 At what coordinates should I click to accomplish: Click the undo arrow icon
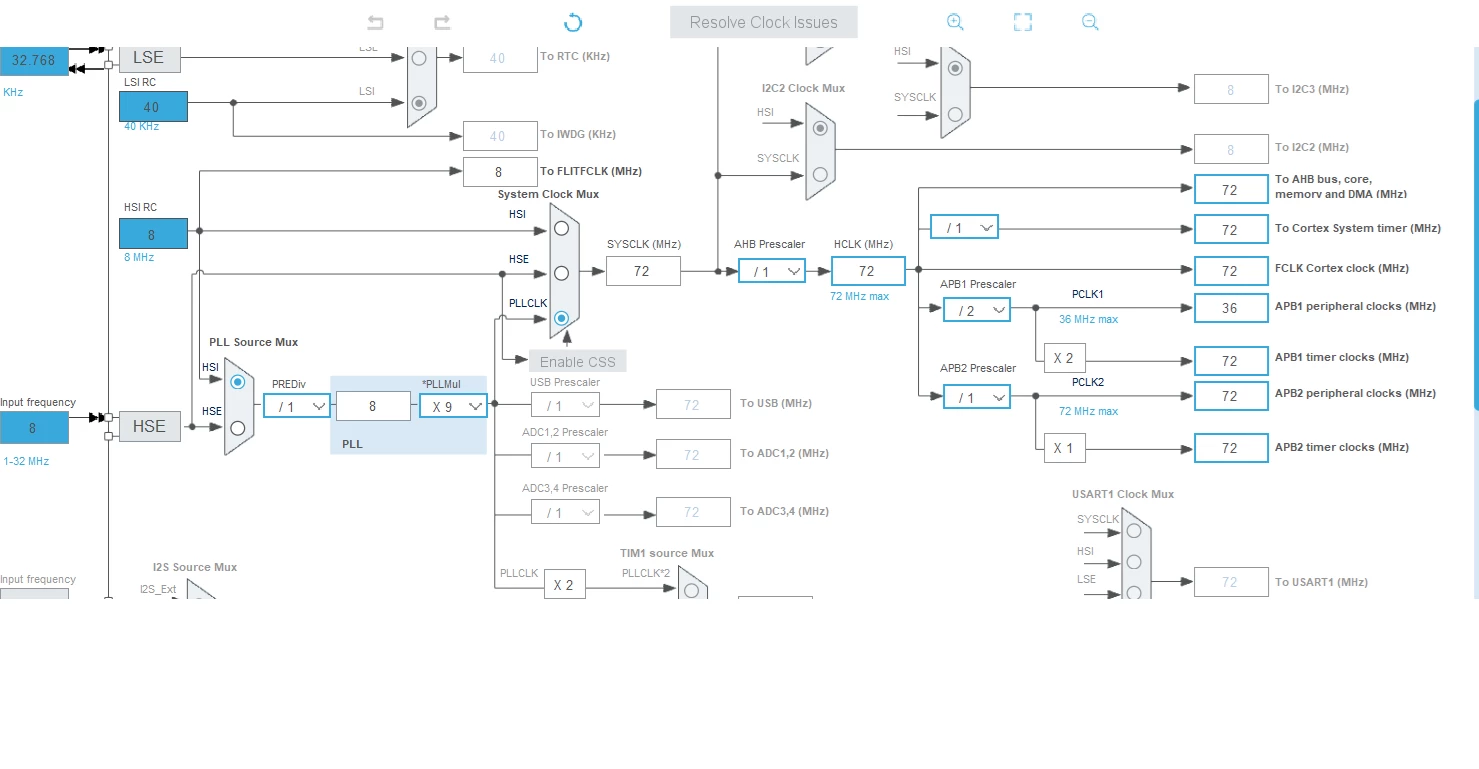tap(375, 22)
